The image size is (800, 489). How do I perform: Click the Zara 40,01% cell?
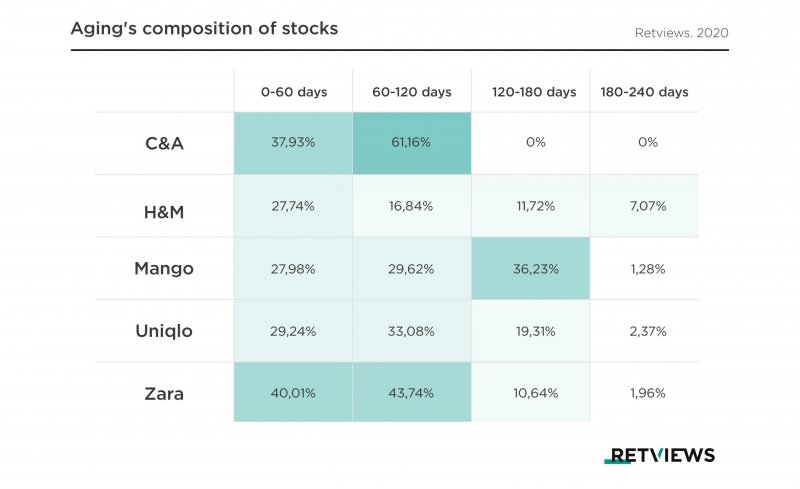point(293,393)
